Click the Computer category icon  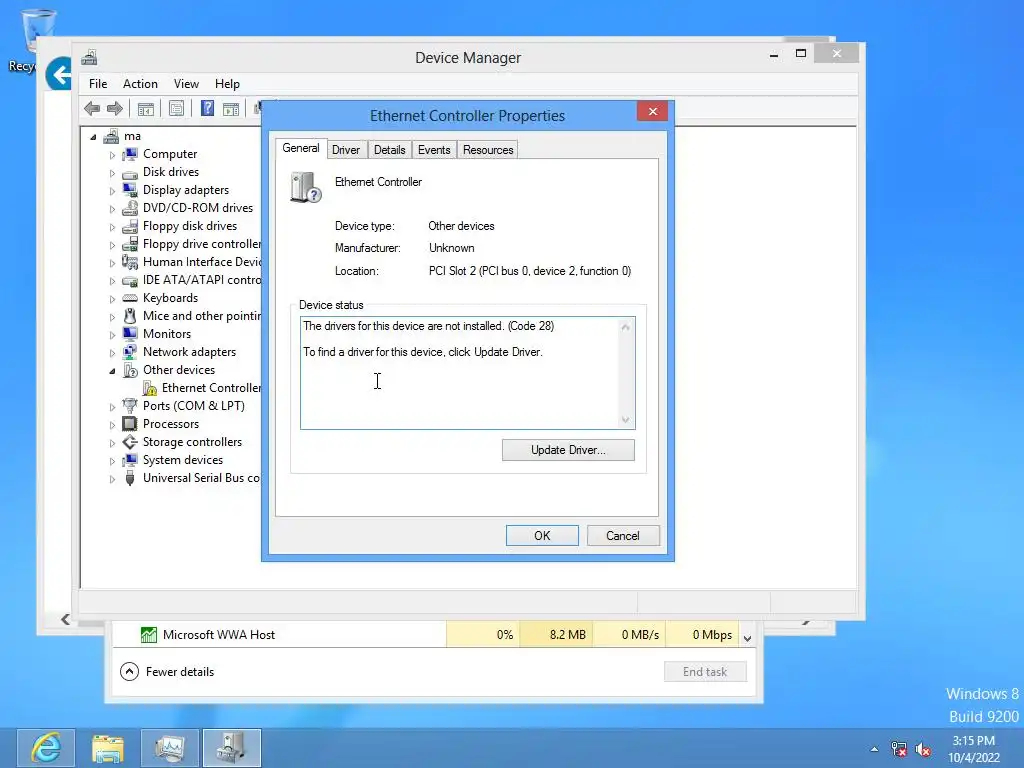130,154
